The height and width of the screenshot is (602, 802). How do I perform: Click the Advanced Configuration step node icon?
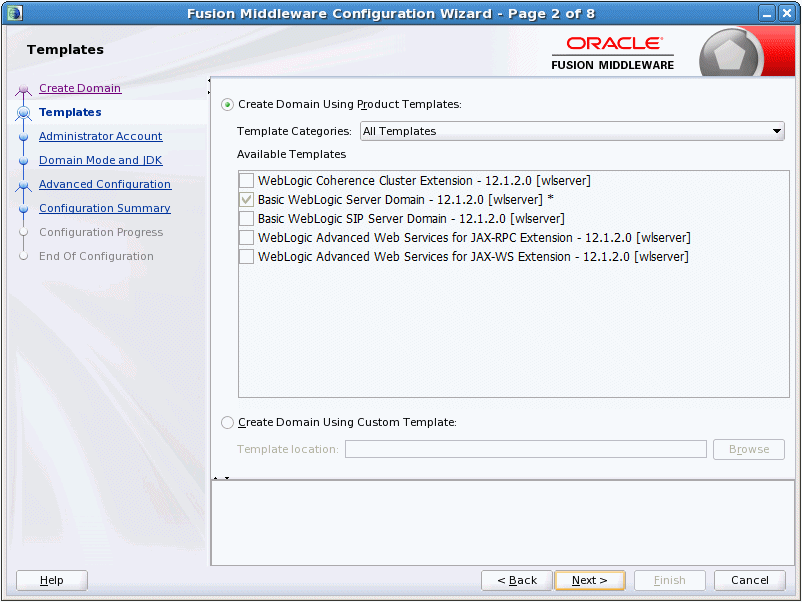(24, 186)
